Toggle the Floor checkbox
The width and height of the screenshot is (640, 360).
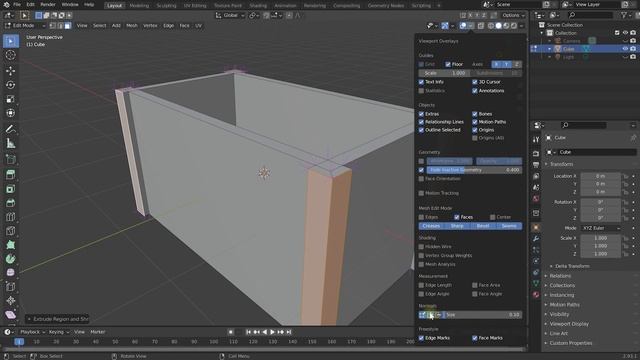(448, 64)
